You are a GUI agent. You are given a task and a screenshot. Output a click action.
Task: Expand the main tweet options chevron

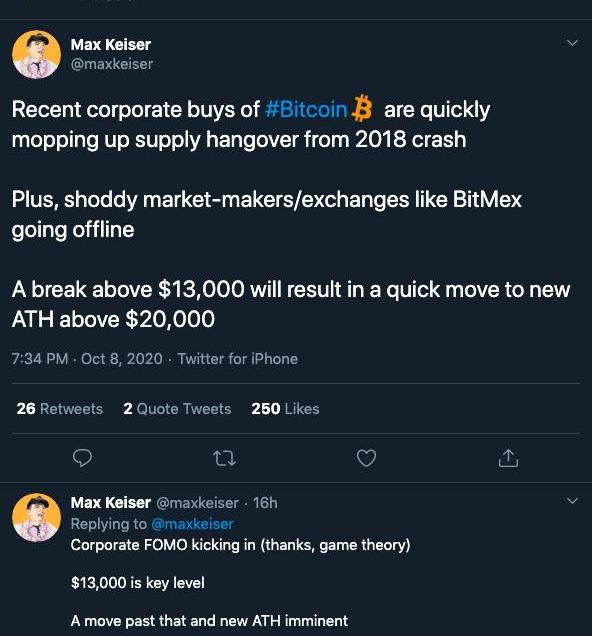(x=572, y=43)
